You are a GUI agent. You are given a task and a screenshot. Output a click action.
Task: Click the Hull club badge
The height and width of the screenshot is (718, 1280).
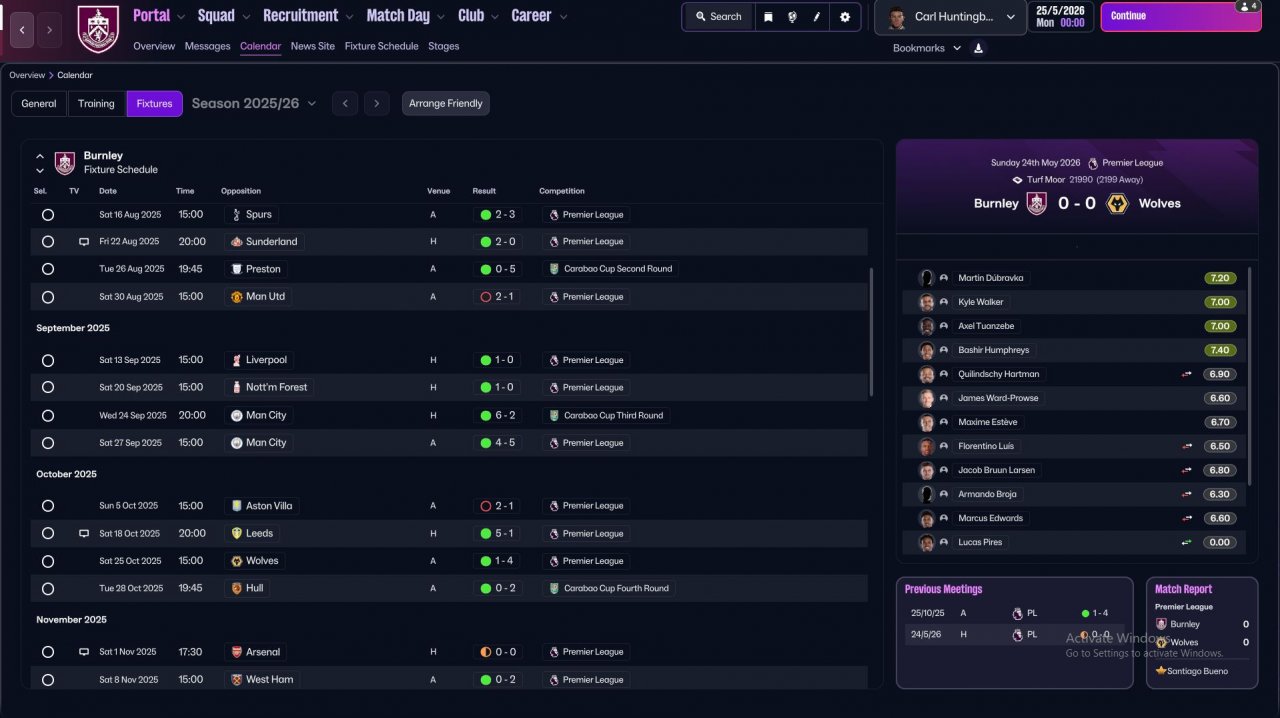point(236,588)
